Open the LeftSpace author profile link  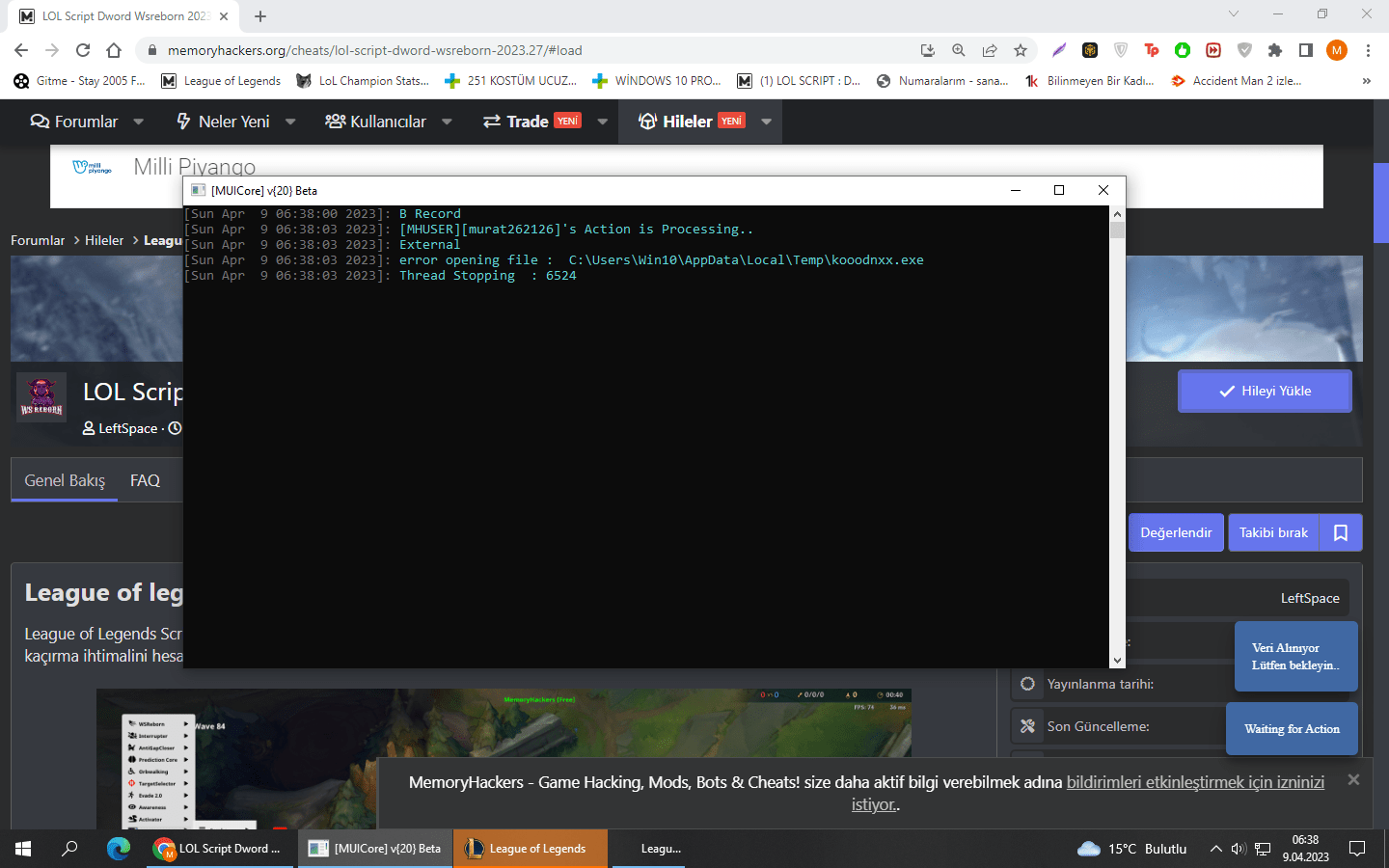pyautogui.click(x=127, y=428)
